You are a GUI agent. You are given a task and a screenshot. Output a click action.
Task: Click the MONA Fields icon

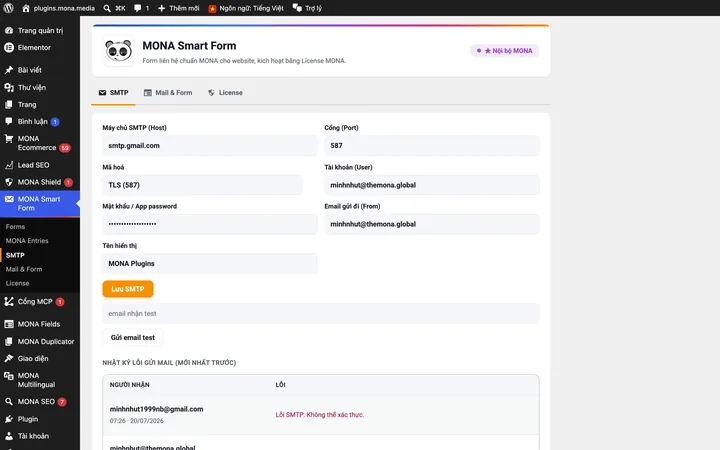[x=9, y=324]
